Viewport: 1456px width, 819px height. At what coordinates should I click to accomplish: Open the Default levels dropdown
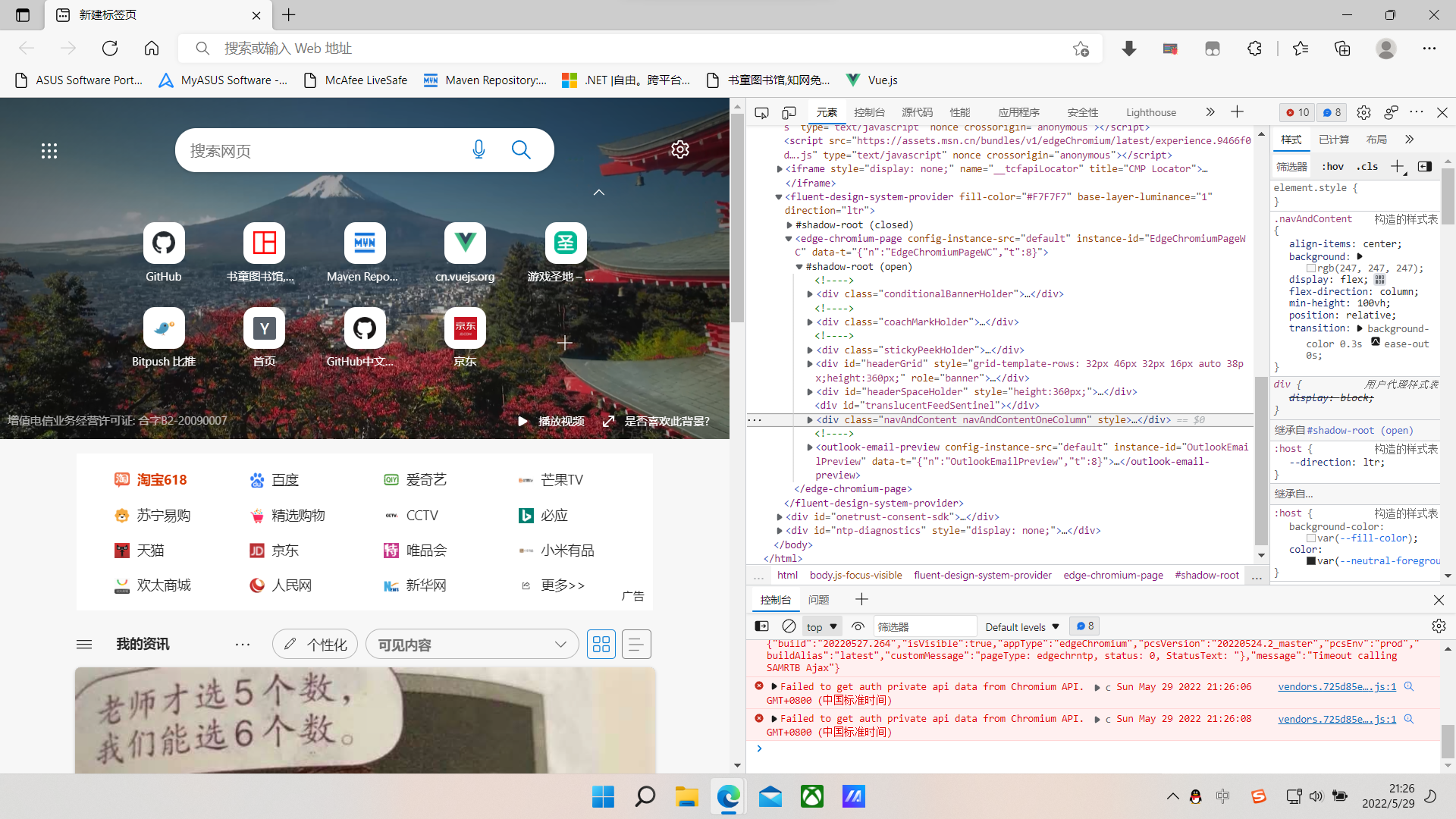click(1021, 627)
